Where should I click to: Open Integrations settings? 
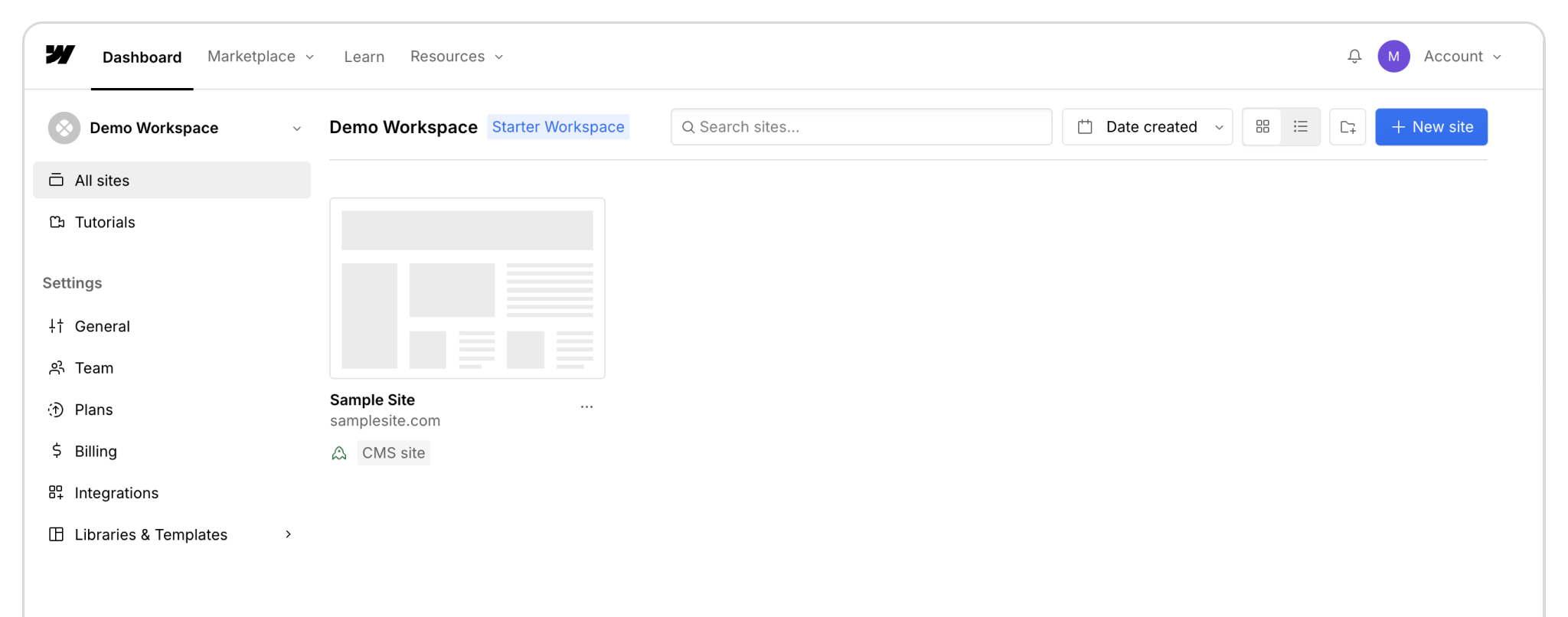tap(172, 492)
